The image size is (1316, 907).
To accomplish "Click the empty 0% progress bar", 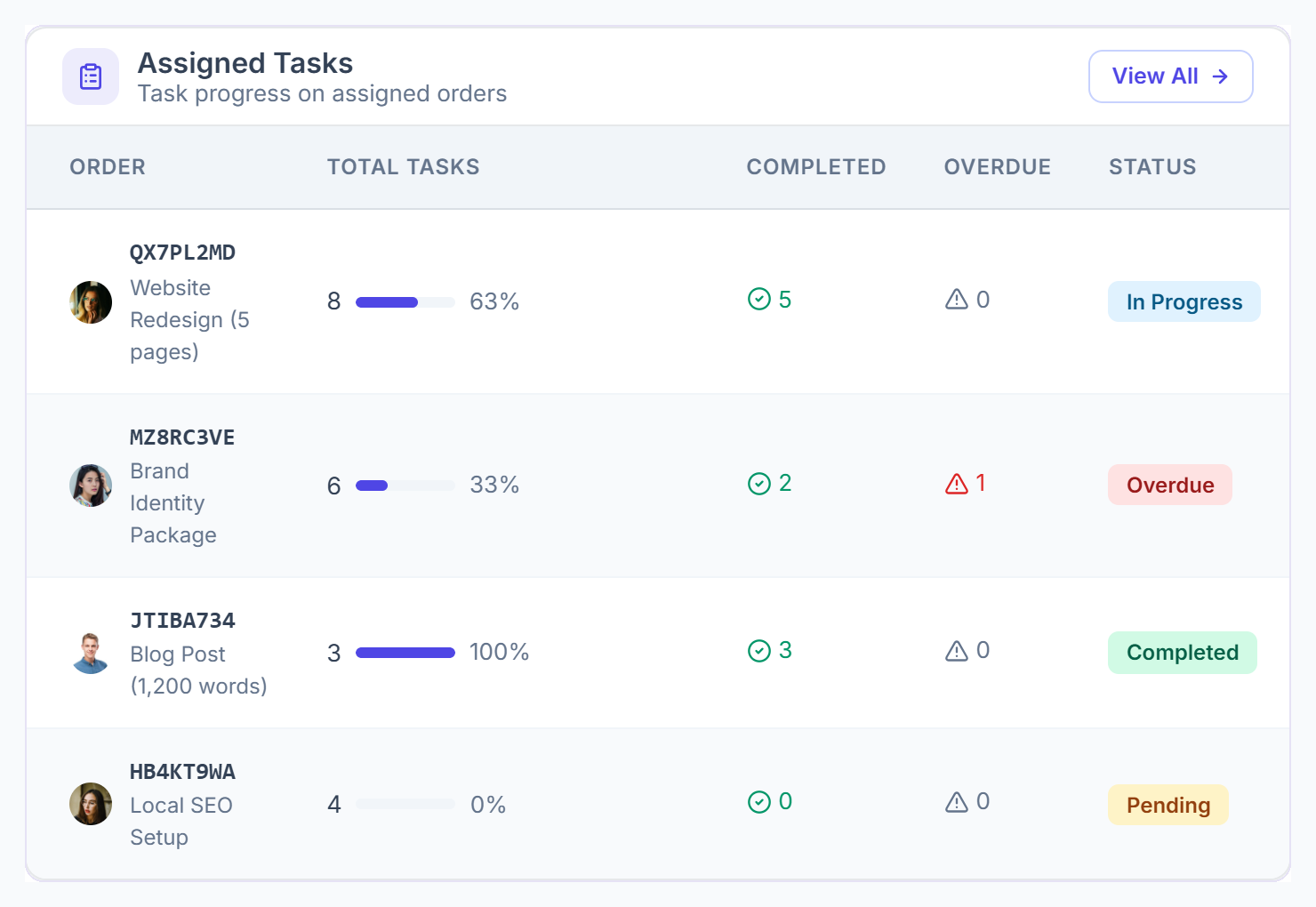I will coord(405,804).
